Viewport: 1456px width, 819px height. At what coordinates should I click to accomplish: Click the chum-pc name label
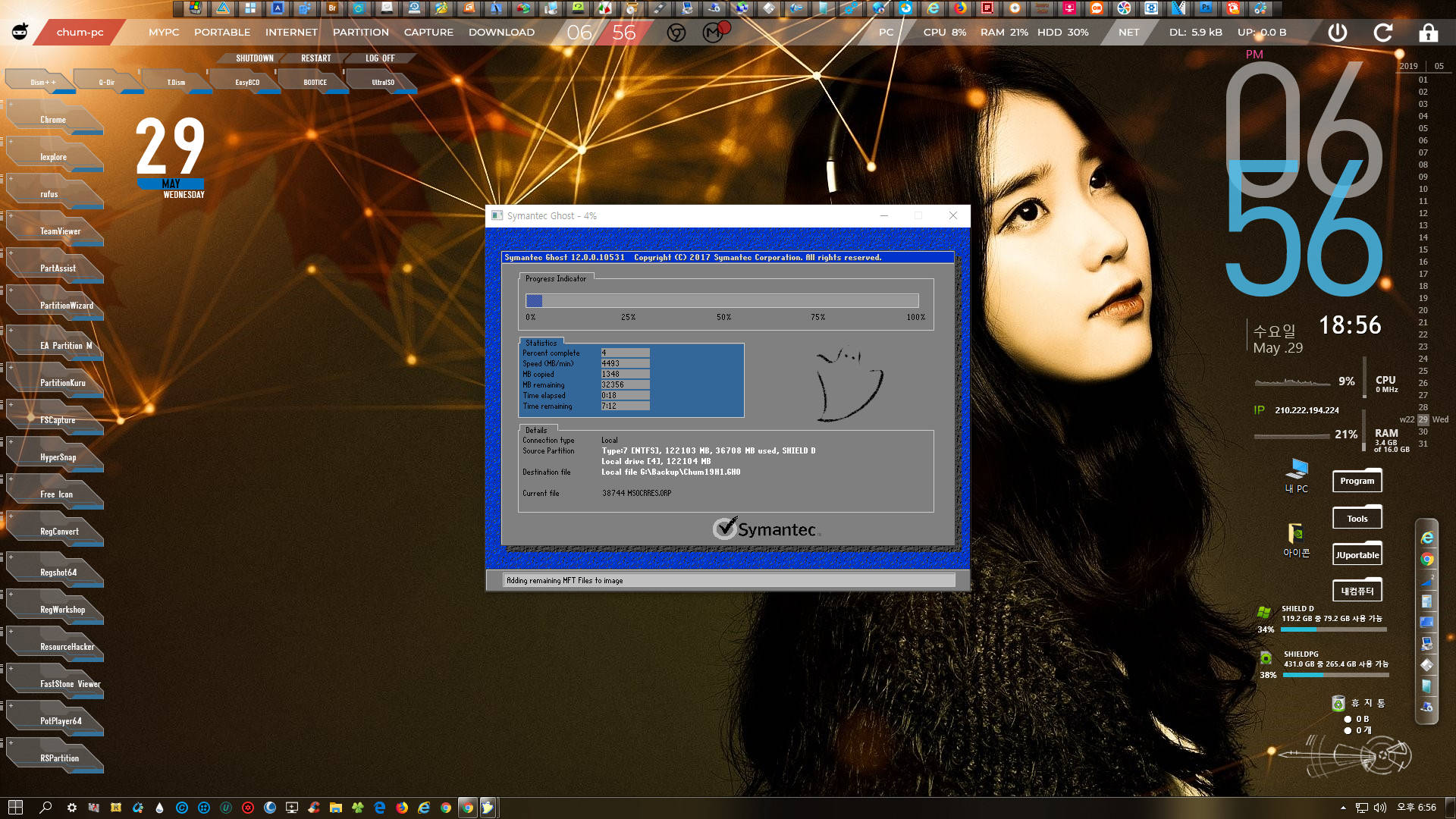click(80, 33)
